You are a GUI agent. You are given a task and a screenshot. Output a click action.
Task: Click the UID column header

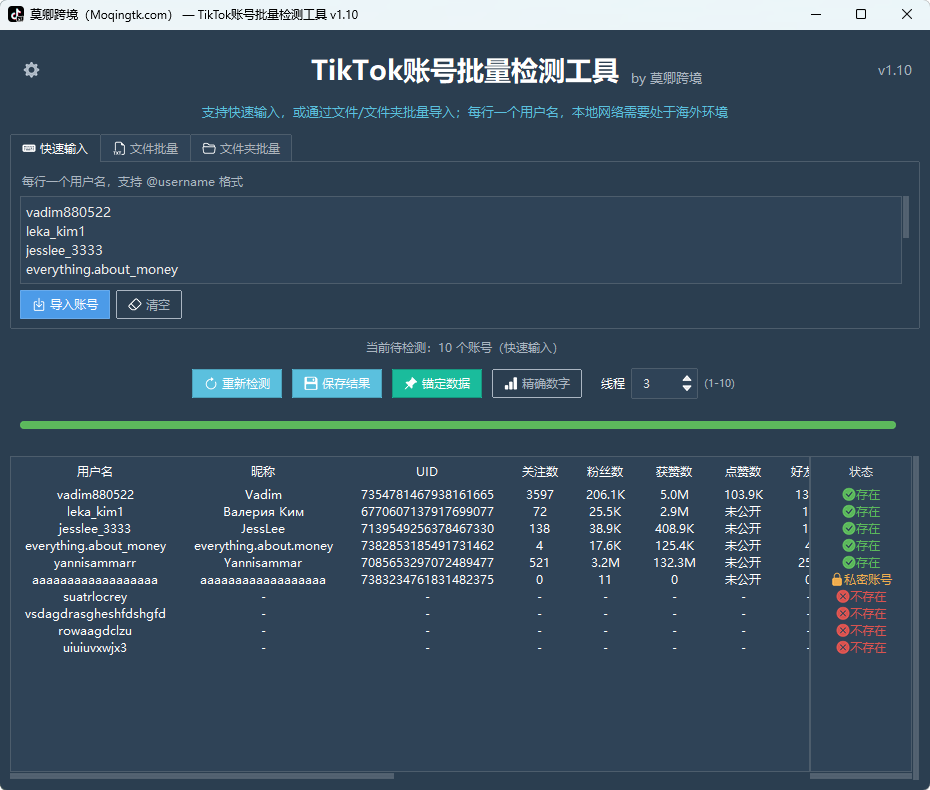pos(427,472)
